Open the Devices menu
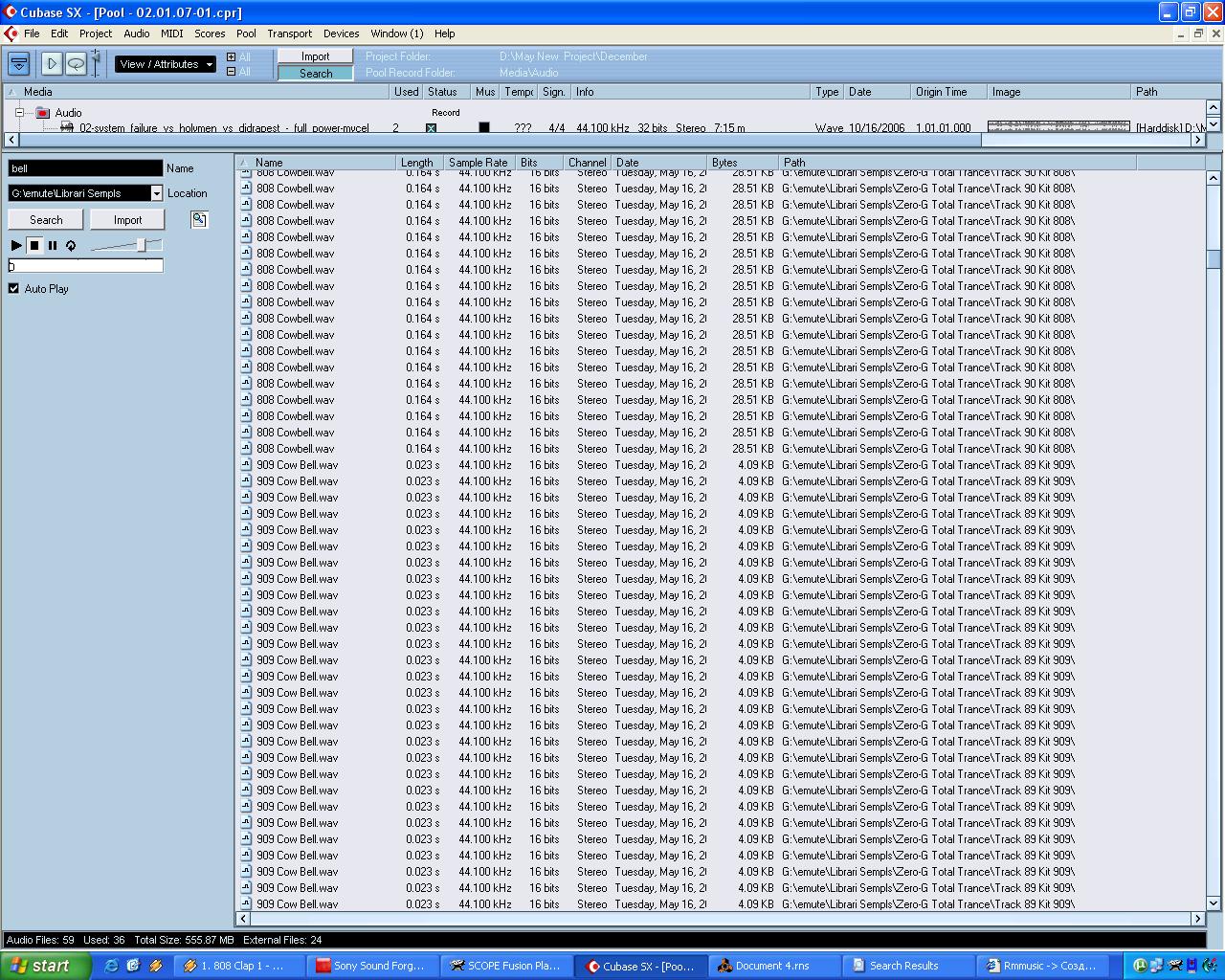Screen dimensions: 1225x980 pyautogui.click(x=342, y=33)
